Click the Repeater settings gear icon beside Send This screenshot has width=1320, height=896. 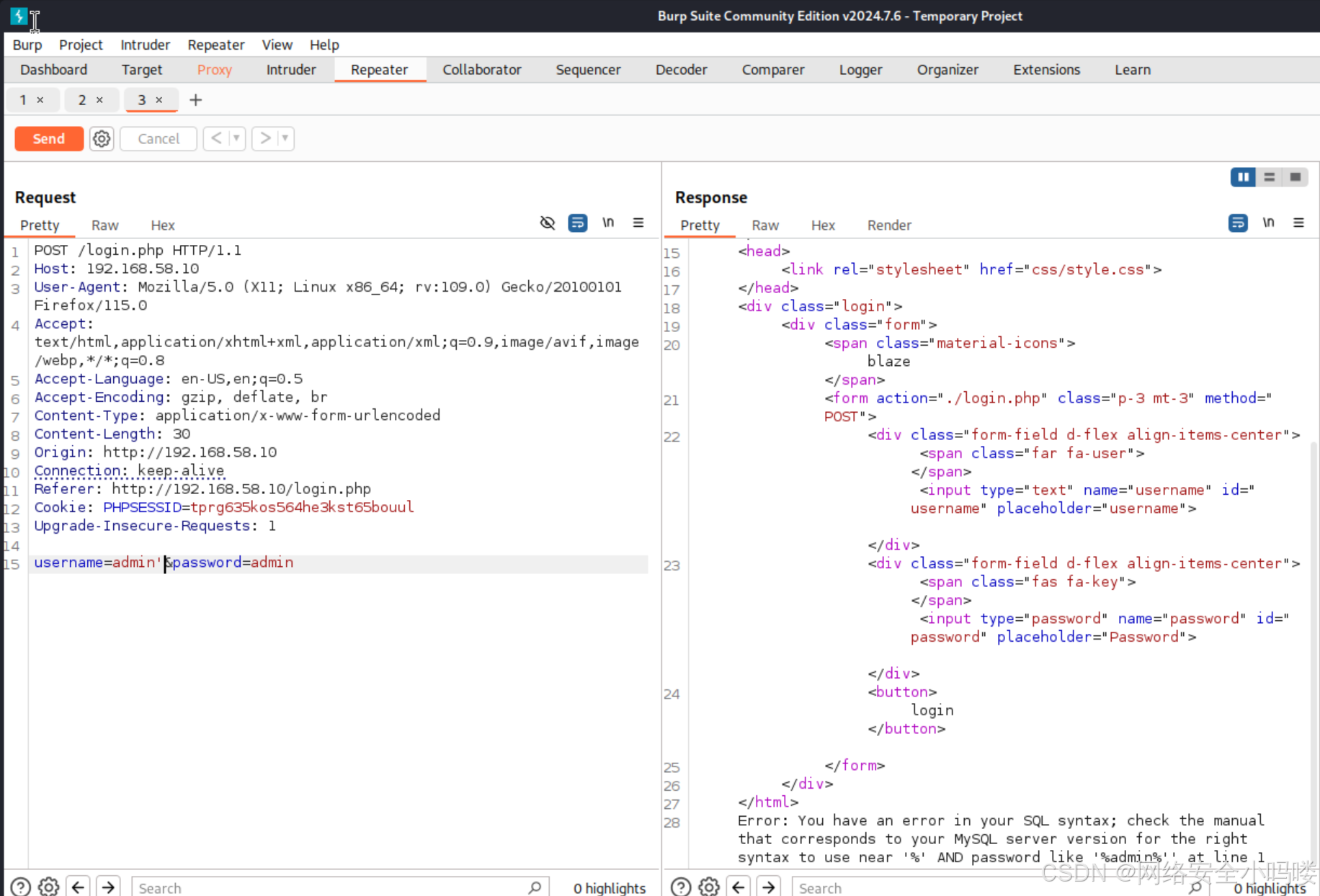pyautogui.click(x=102, y=138)
